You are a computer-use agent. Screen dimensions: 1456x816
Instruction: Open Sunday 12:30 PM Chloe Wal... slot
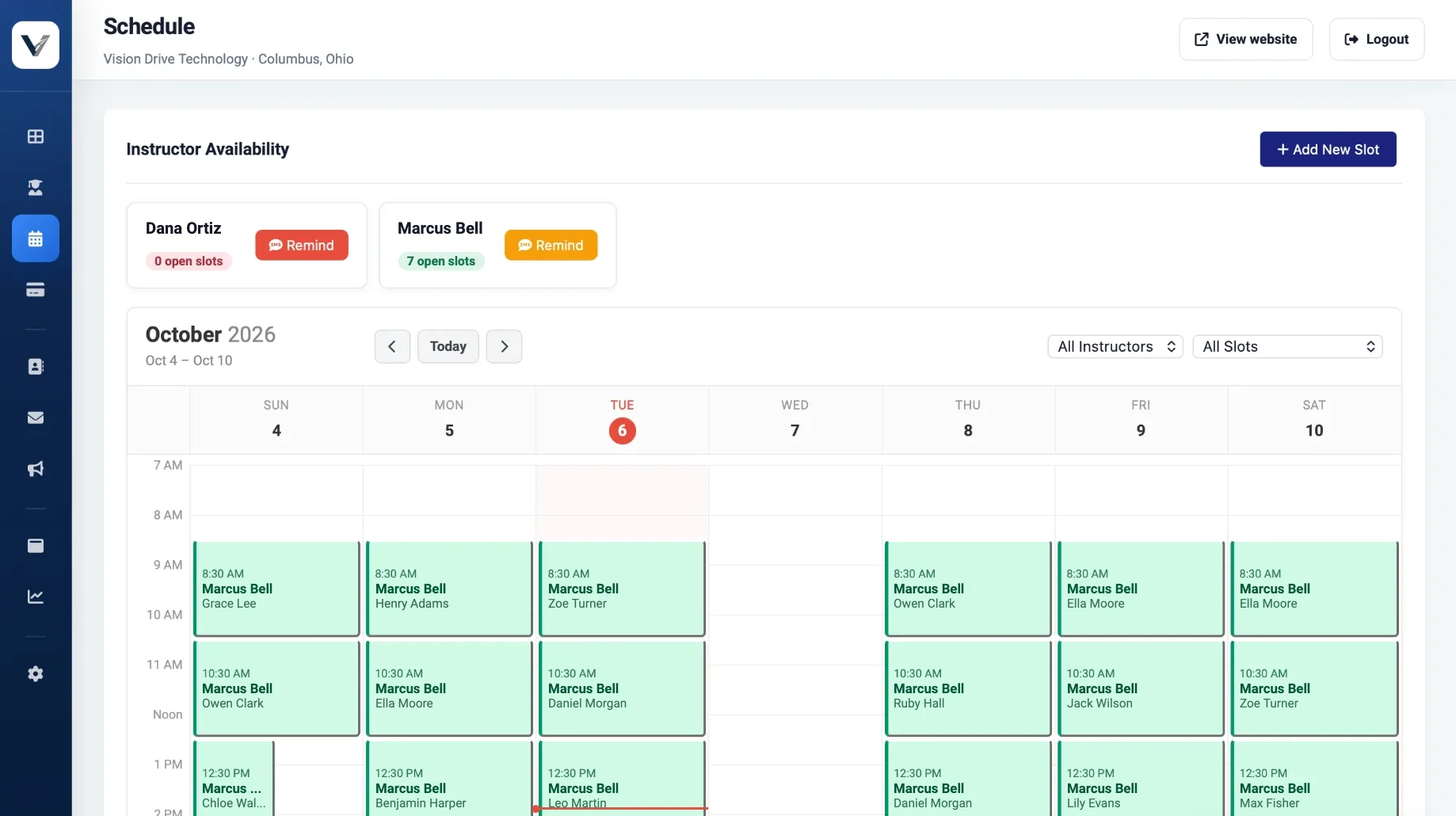tap(234, 779)
